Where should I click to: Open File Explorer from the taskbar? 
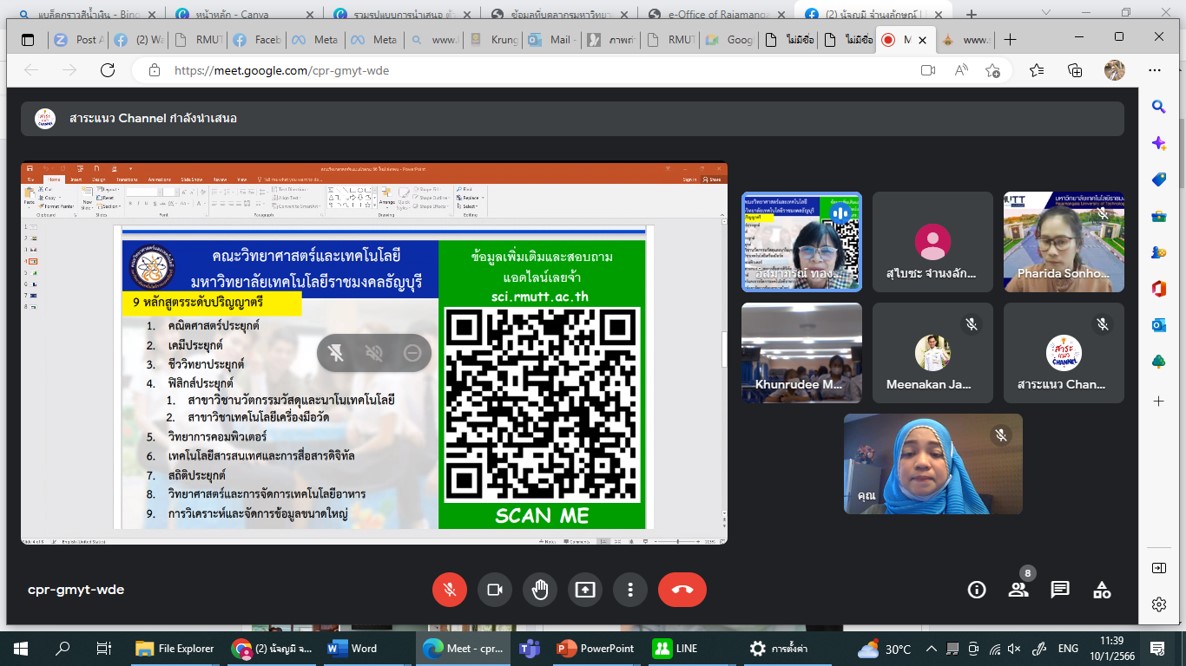(175, 649)
